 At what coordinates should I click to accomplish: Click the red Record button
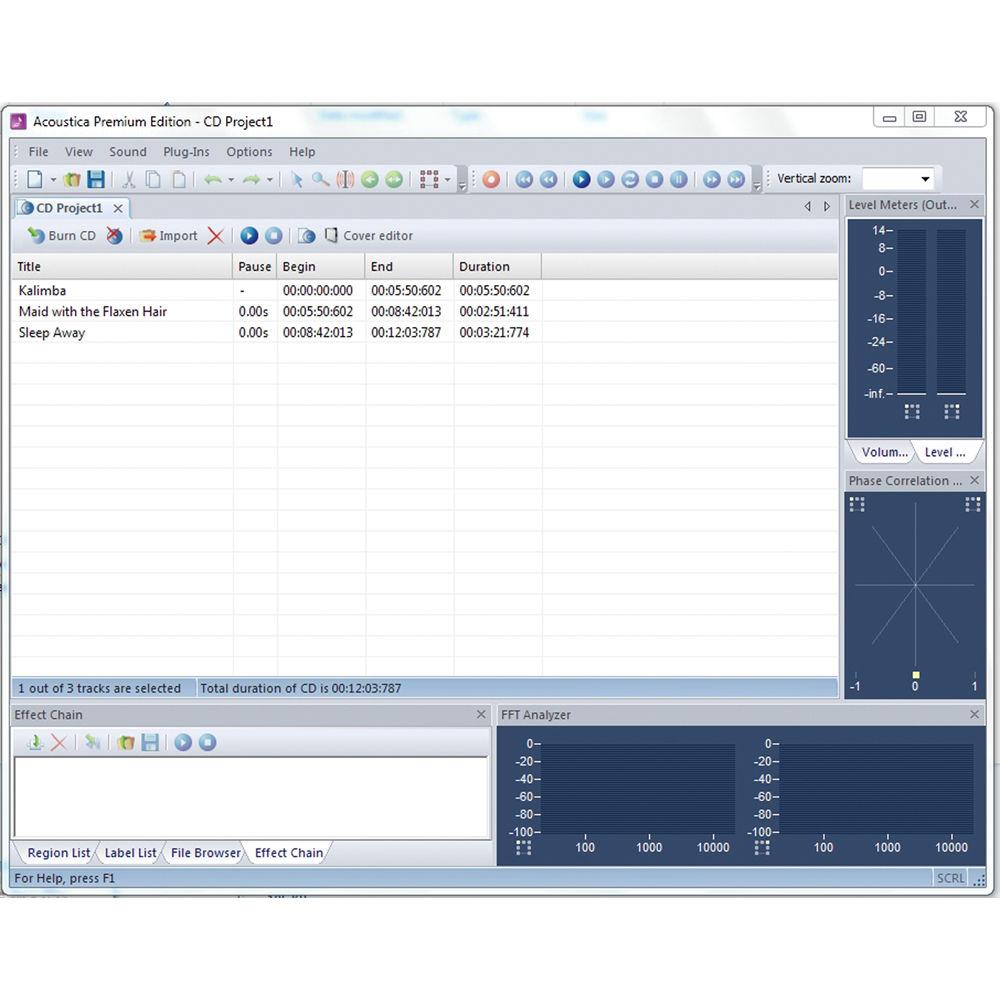coord(491,179)
